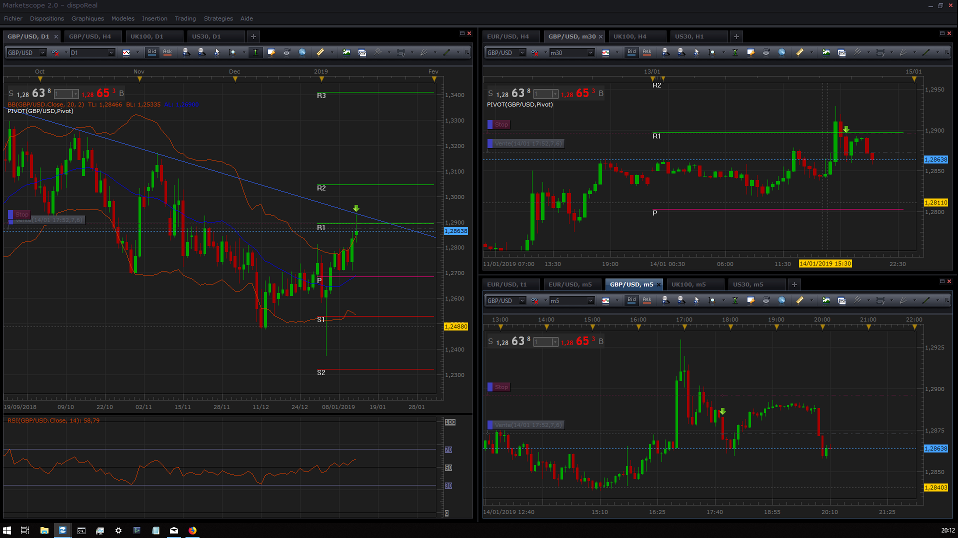The height and width of the screenshot is (538, 958).
Task: Select the ruler tool in m5 chart toolbar
Action: click(x=800, y=300)
